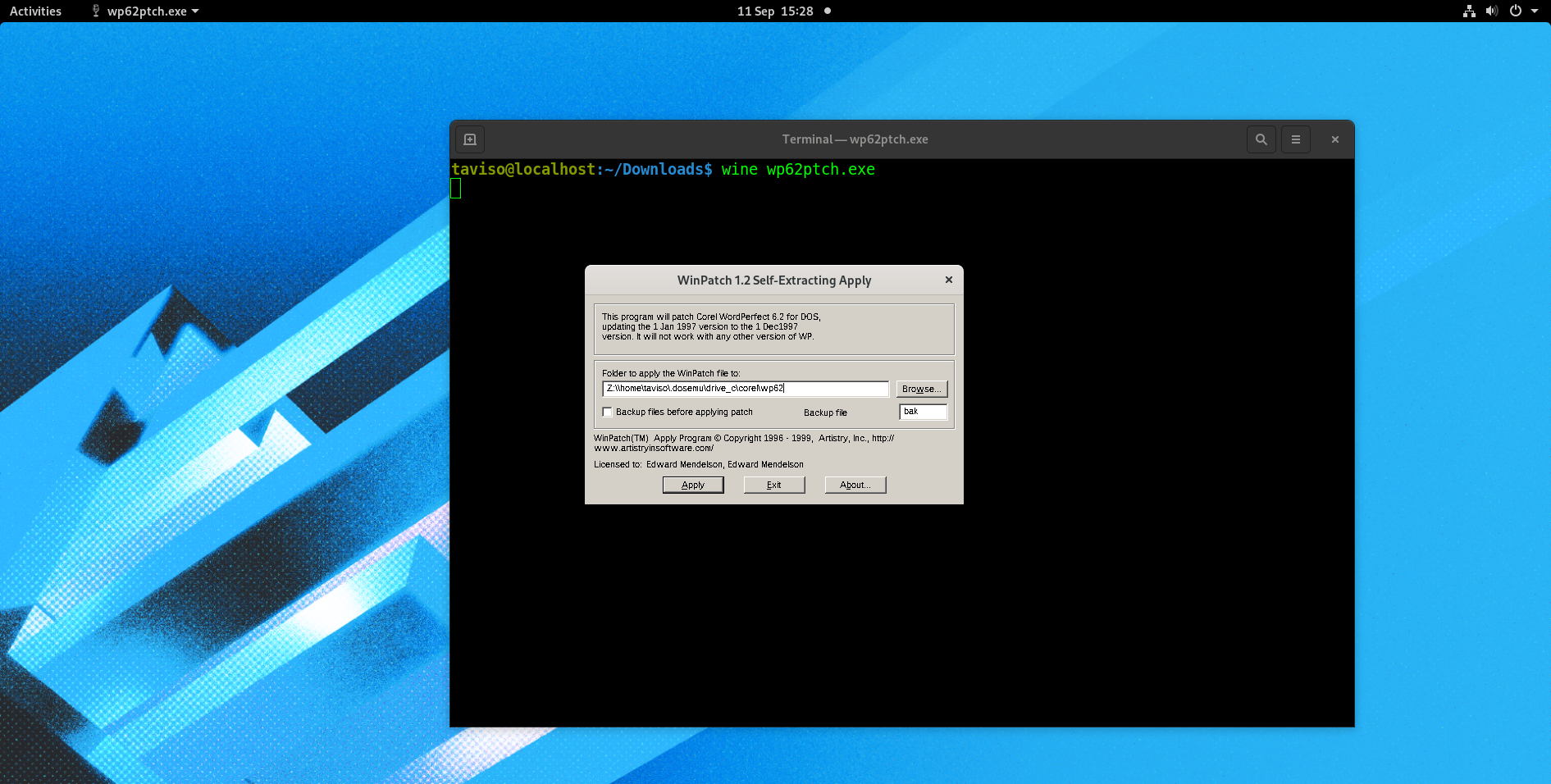Enable Backup files before applying patch
1551x784 pixels.
coord(607,413)
